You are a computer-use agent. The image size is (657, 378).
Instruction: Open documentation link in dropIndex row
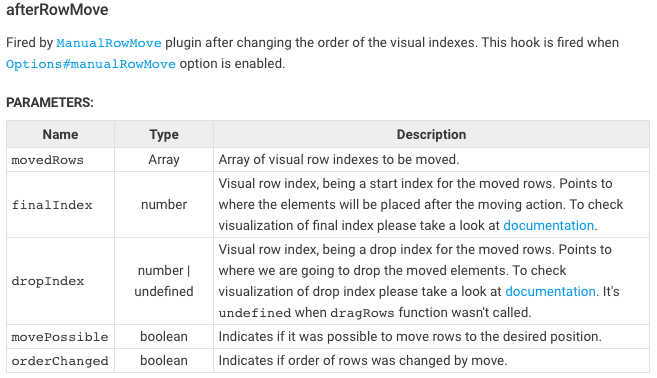tap(550, 291)
